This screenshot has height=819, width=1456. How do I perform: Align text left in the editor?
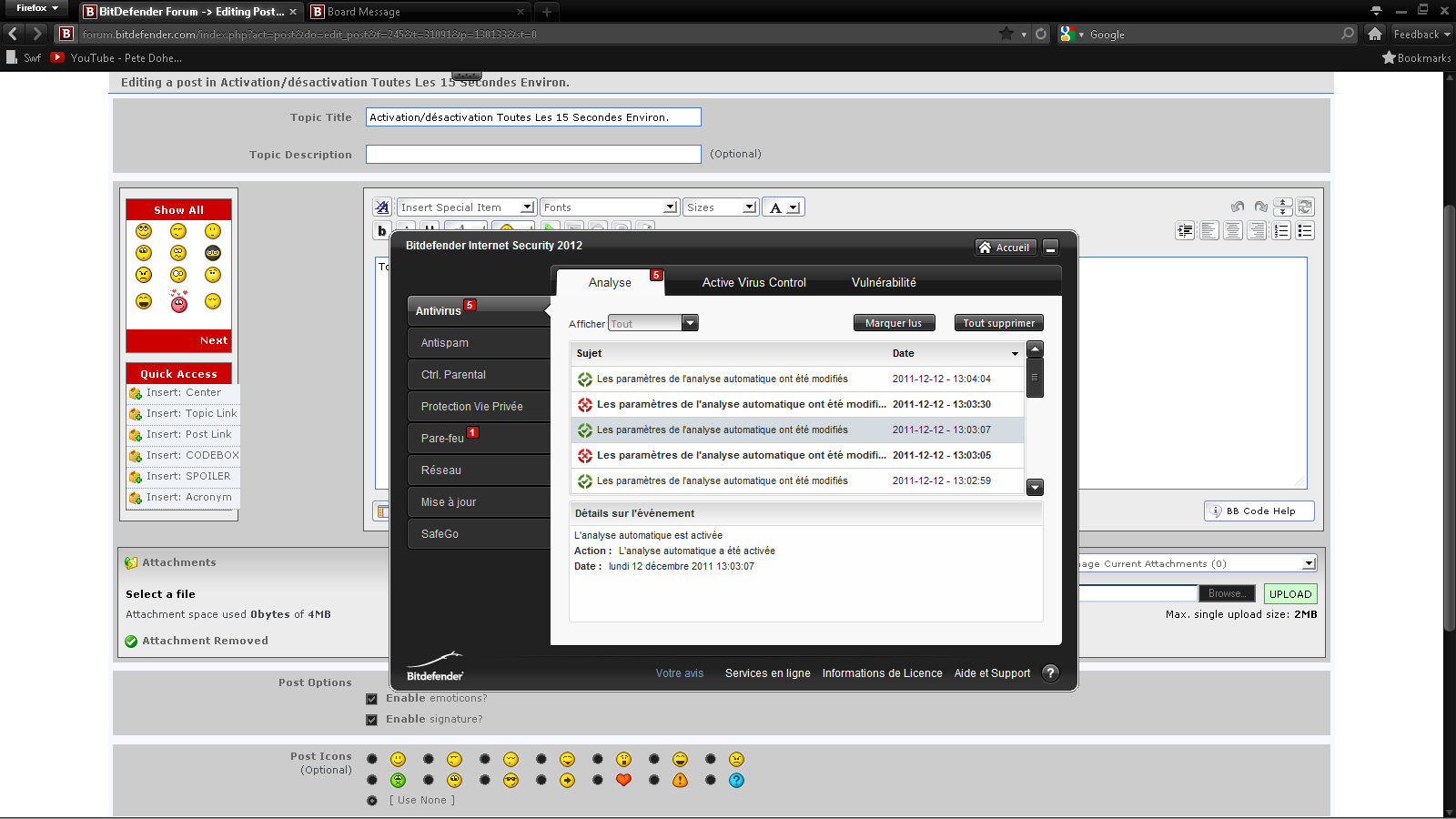tap(1209, 231)
